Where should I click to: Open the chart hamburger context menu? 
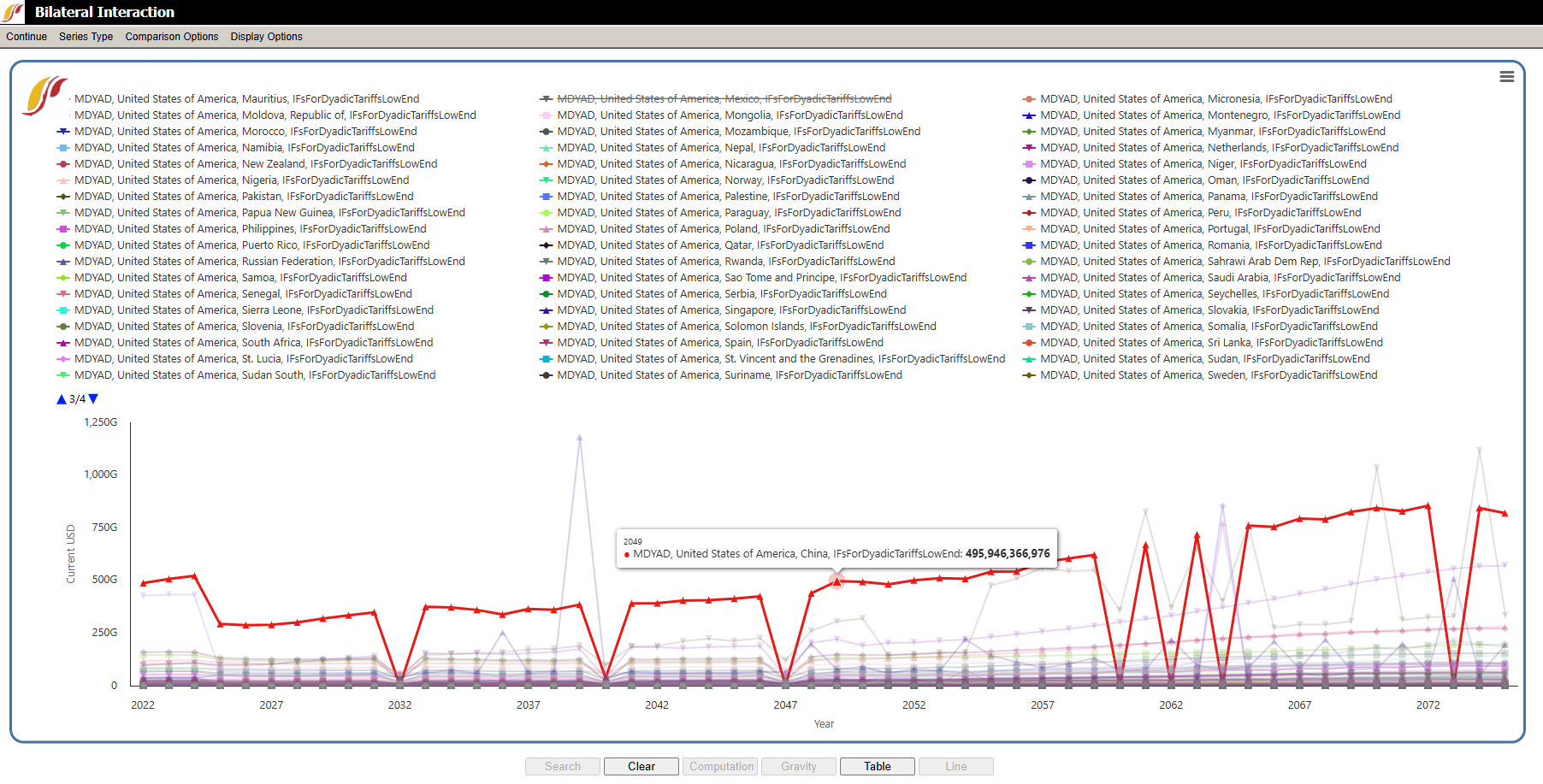click(1506, 77)
